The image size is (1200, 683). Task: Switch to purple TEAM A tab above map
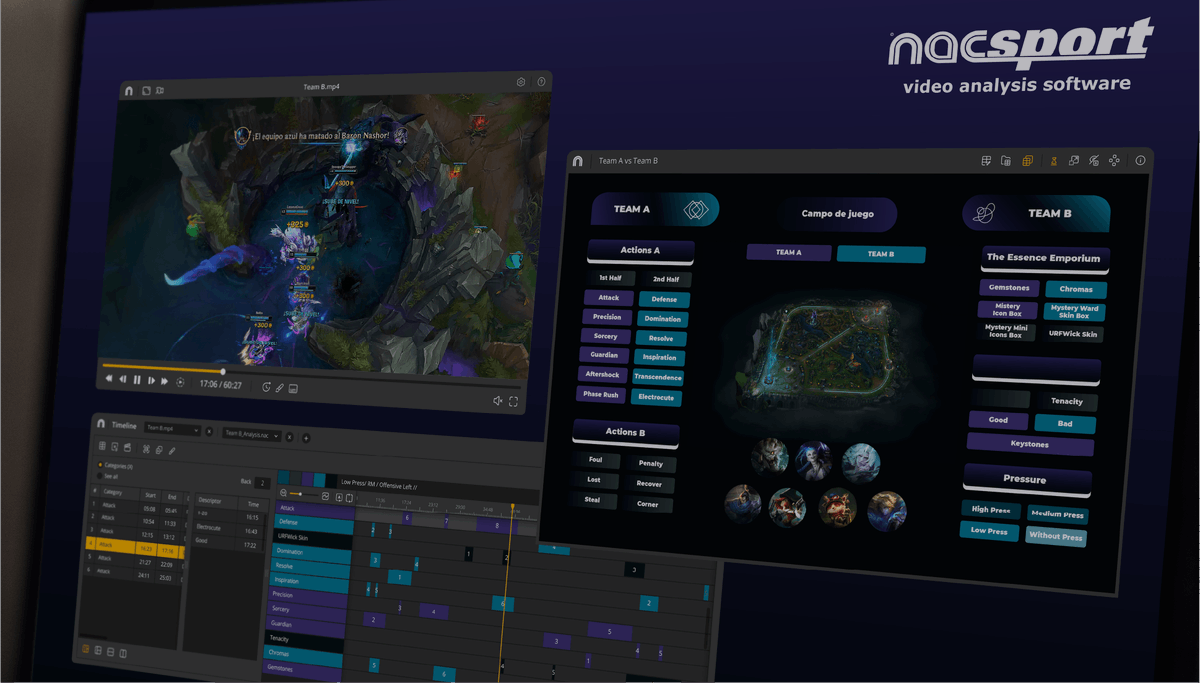(789, 253)
